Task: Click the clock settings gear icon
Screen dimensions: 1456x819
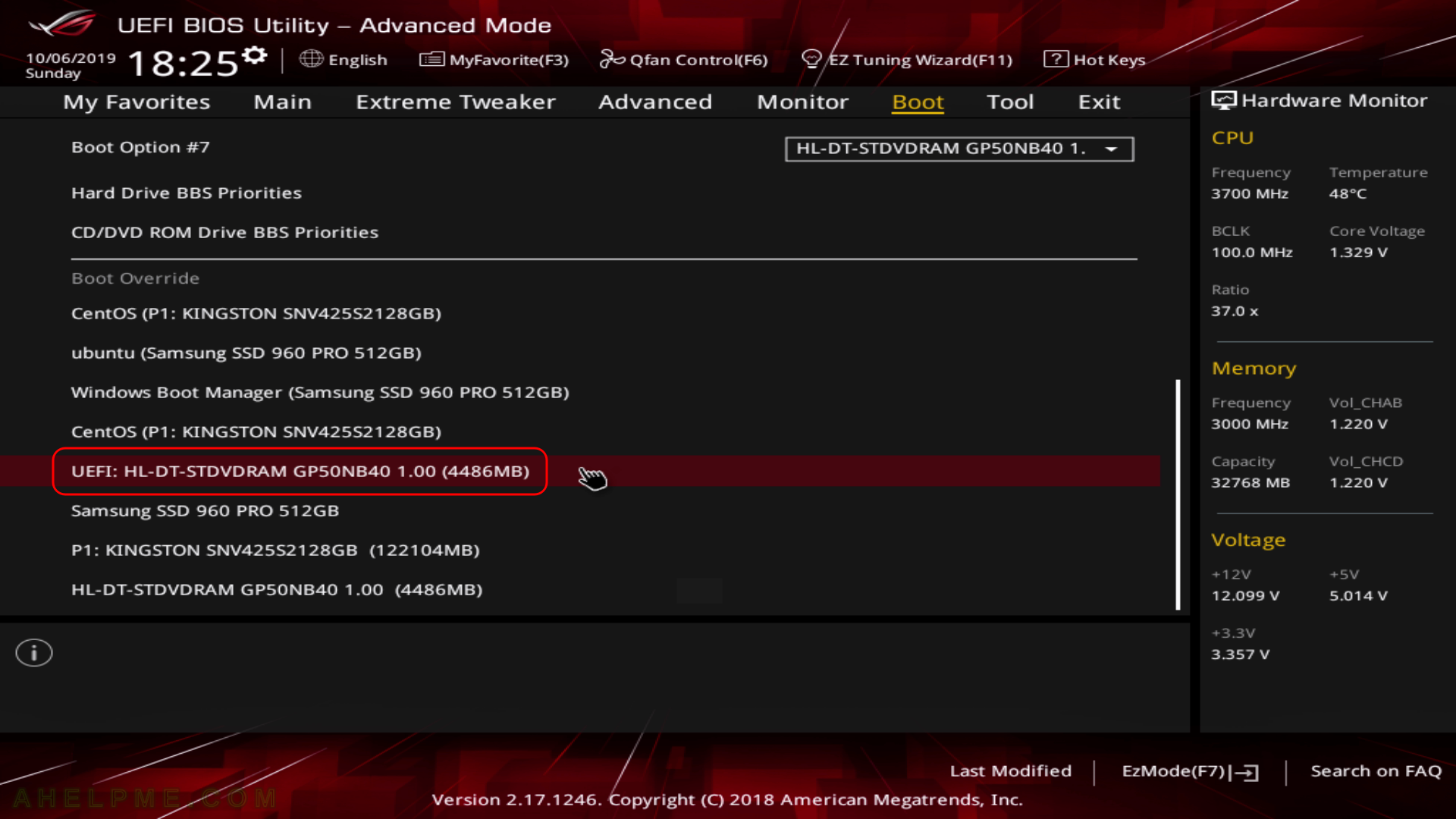Action: click(x=255, y=55)
